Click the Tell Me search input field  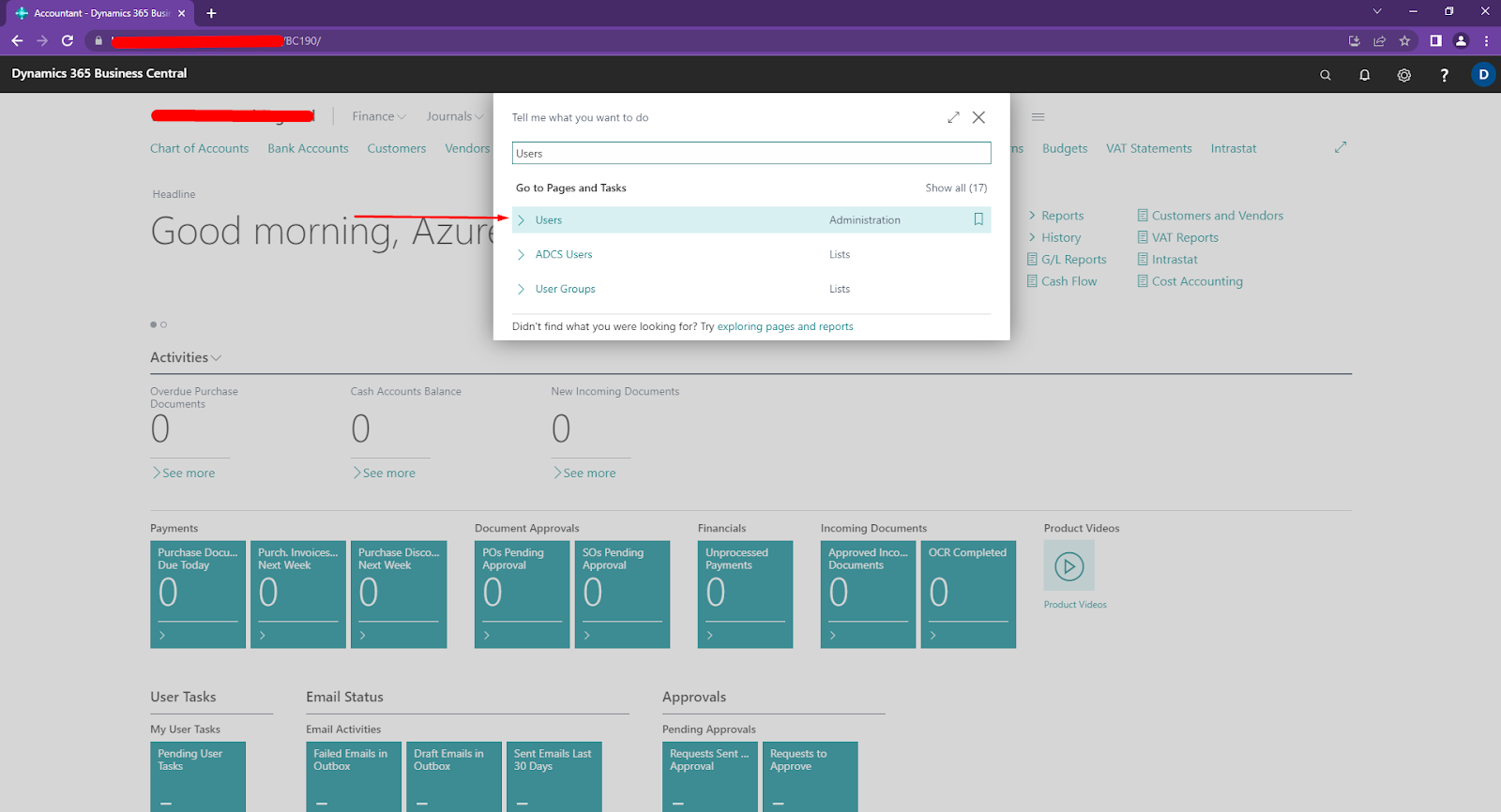751,153
